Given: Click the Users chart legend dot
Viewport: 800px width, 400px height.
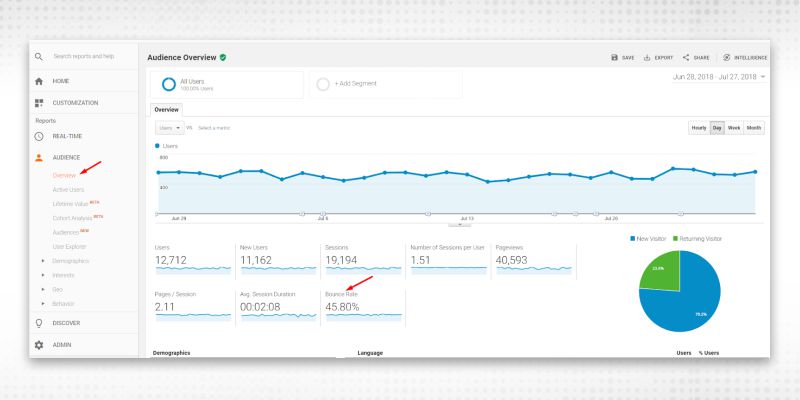Looking at the screenshot, I should pyautogui.click(x=157, y=146).
